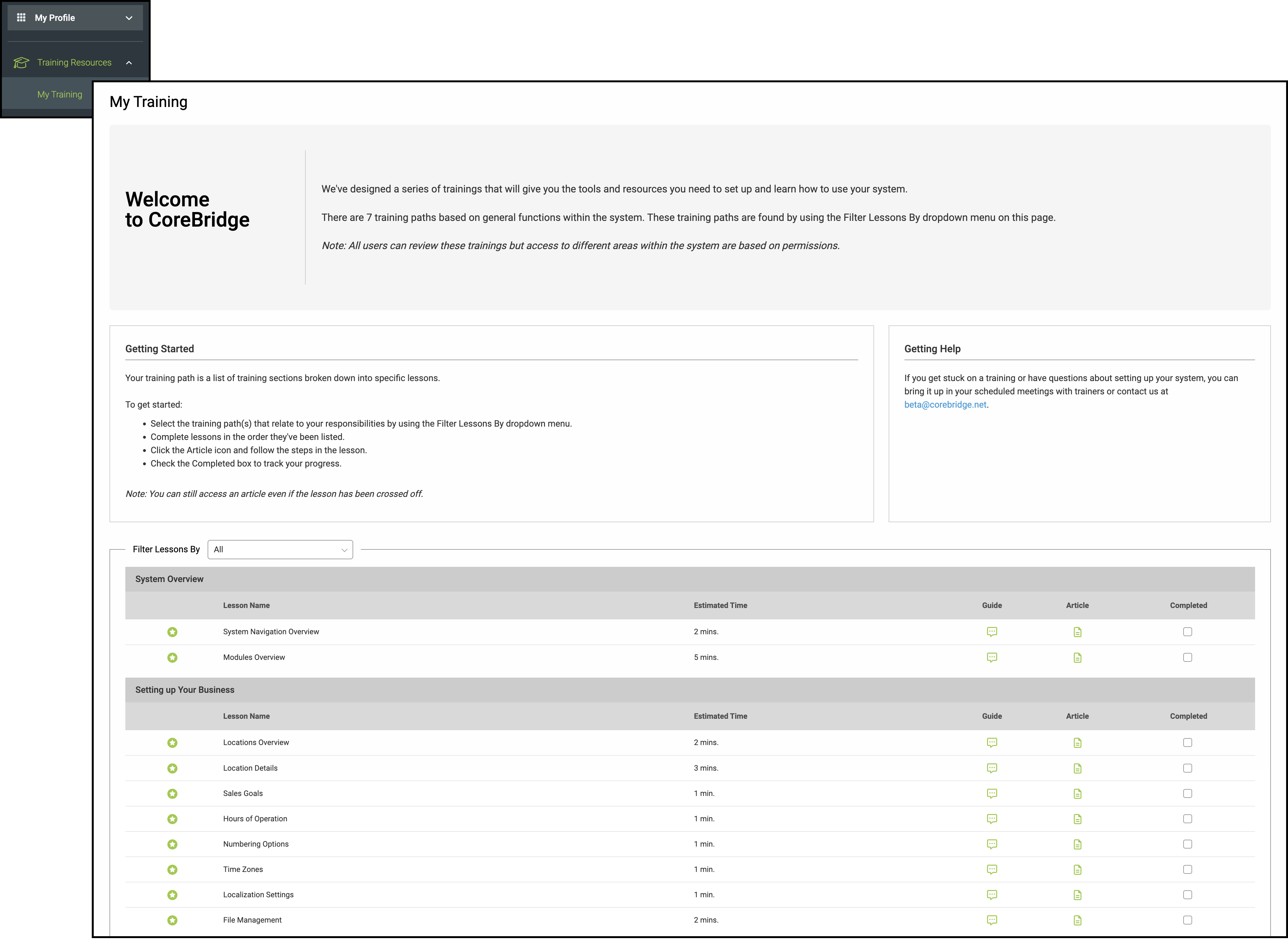1288x940 pixels.
Task: Open the article for Modules Overview
Action: [1077, 657]
